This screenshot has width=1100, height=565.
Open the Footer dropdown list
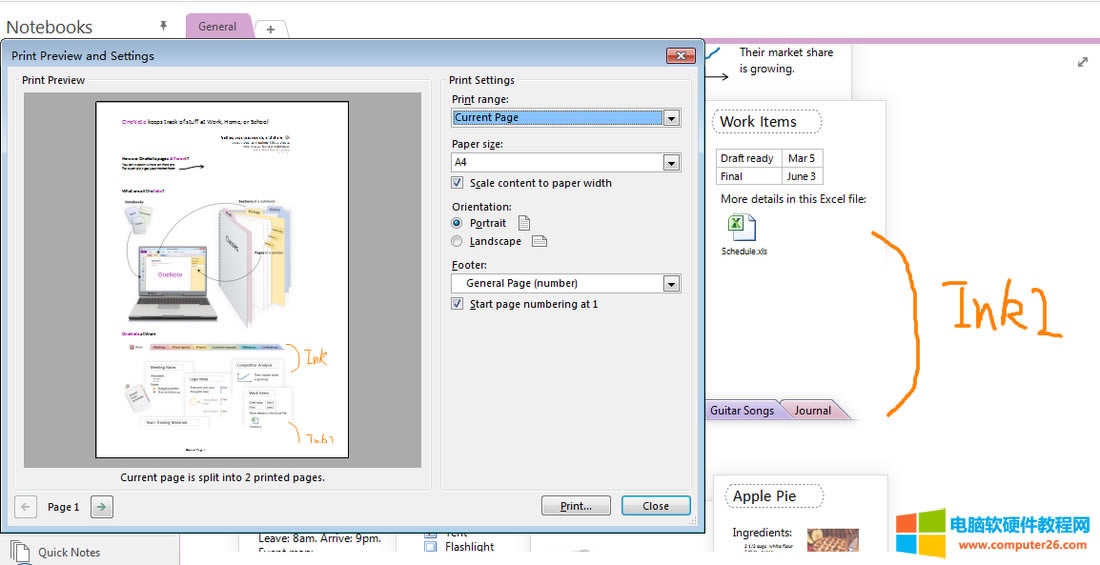[671, 284]
